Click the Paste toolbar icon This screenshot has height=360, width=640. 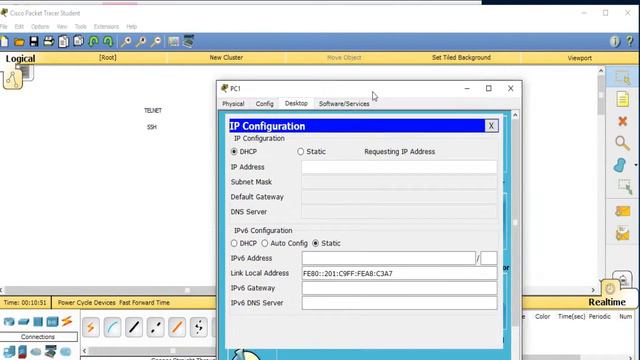(78, 41)
